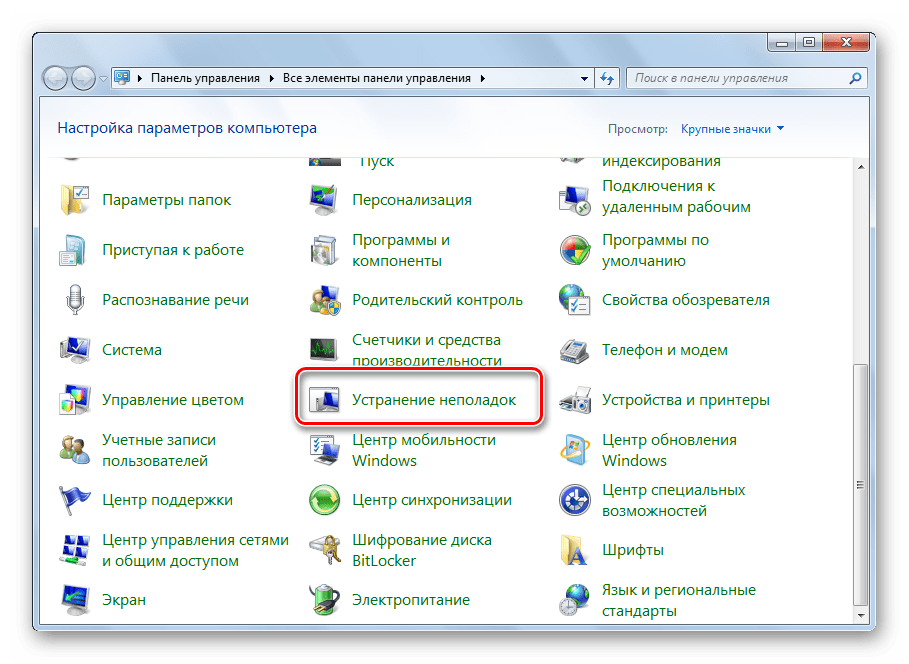
Task: Open the Управление цветом link
Action: 172,400
